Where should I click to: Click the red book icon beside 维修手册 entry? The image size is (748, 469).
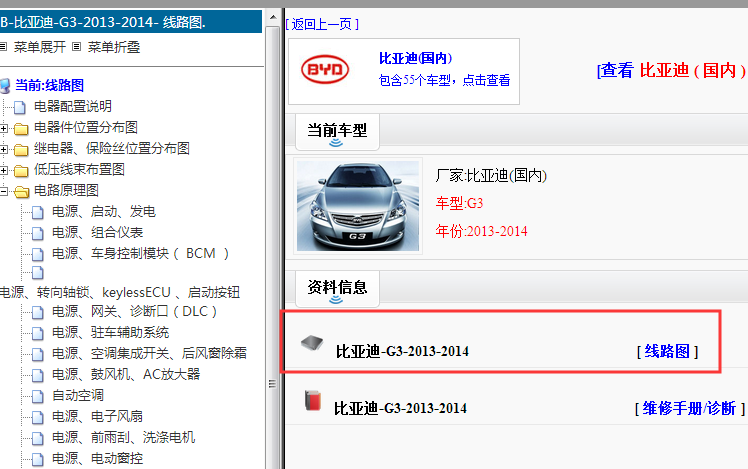pyautogui.click(x=313, y=400)
